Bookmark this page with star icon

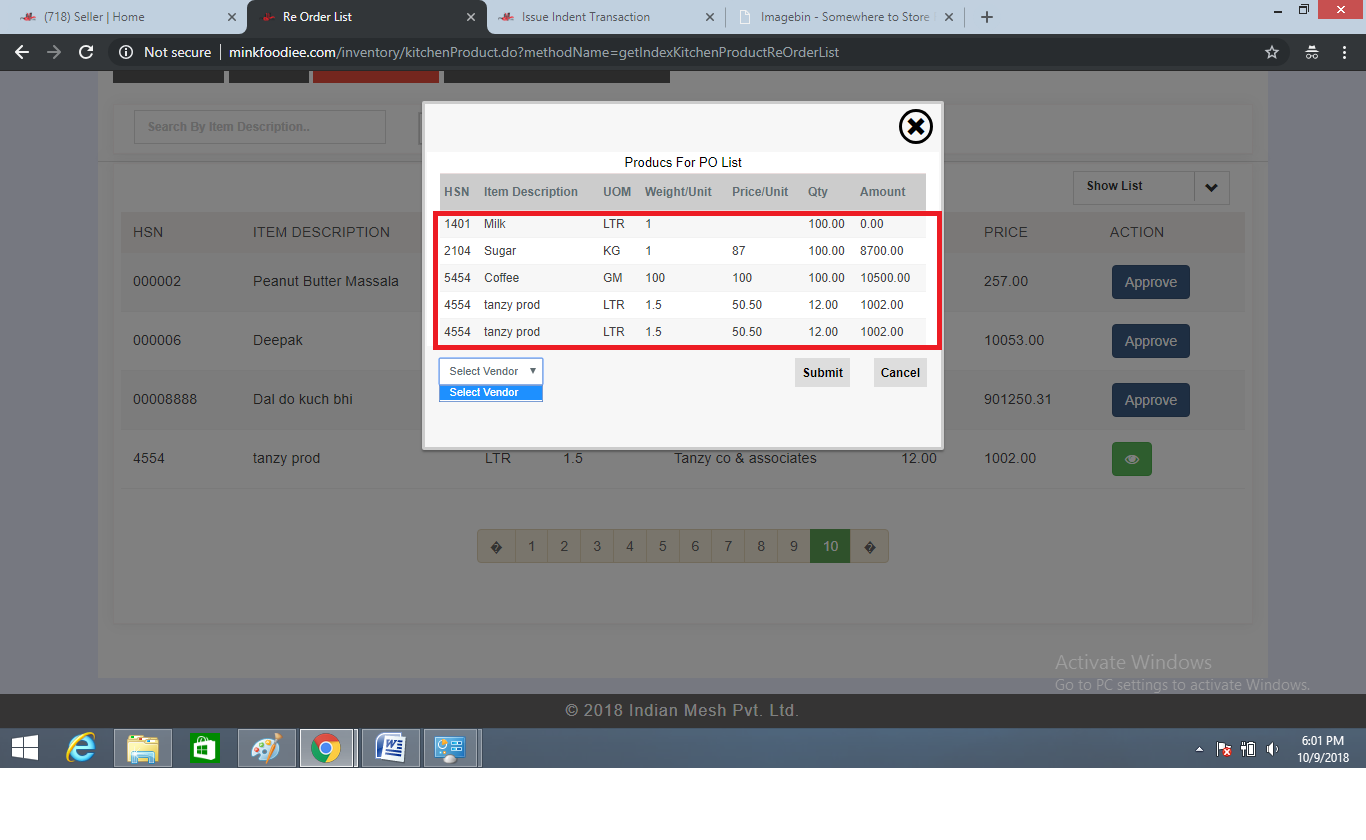1272,52
